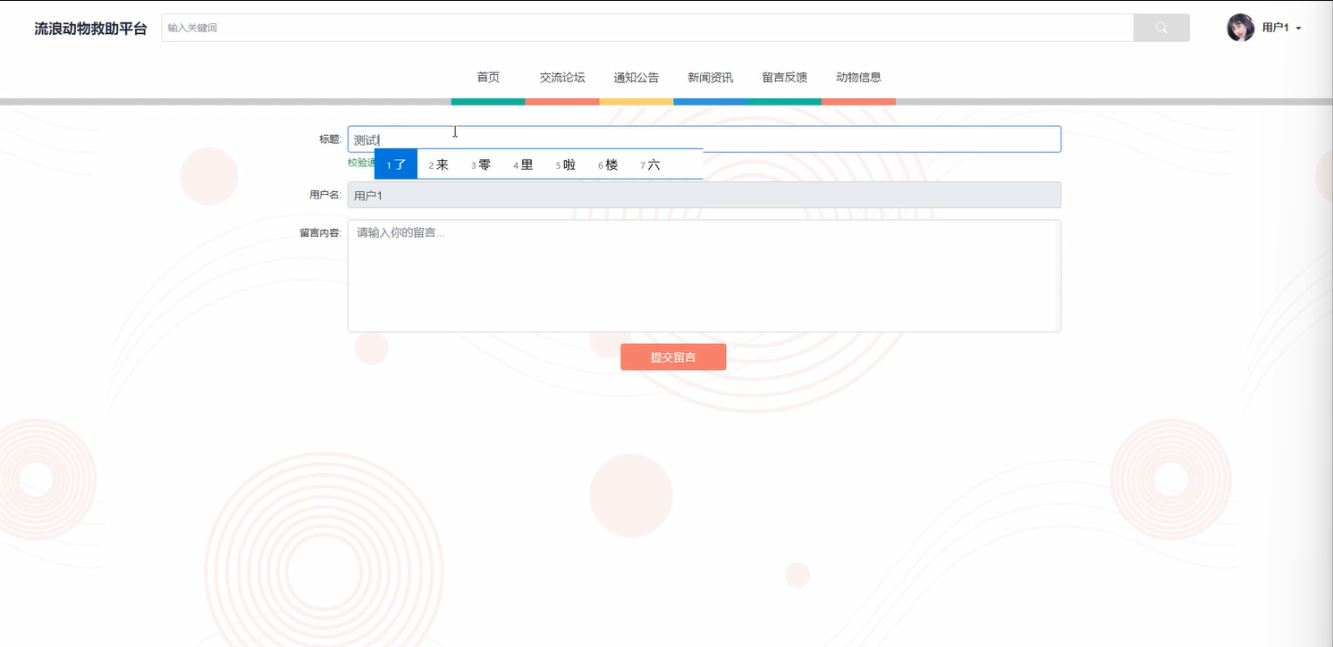The height and width of the screenshot is (647, 1333).
Task: Open the 动物信息 tab
Action: point(858,77)
